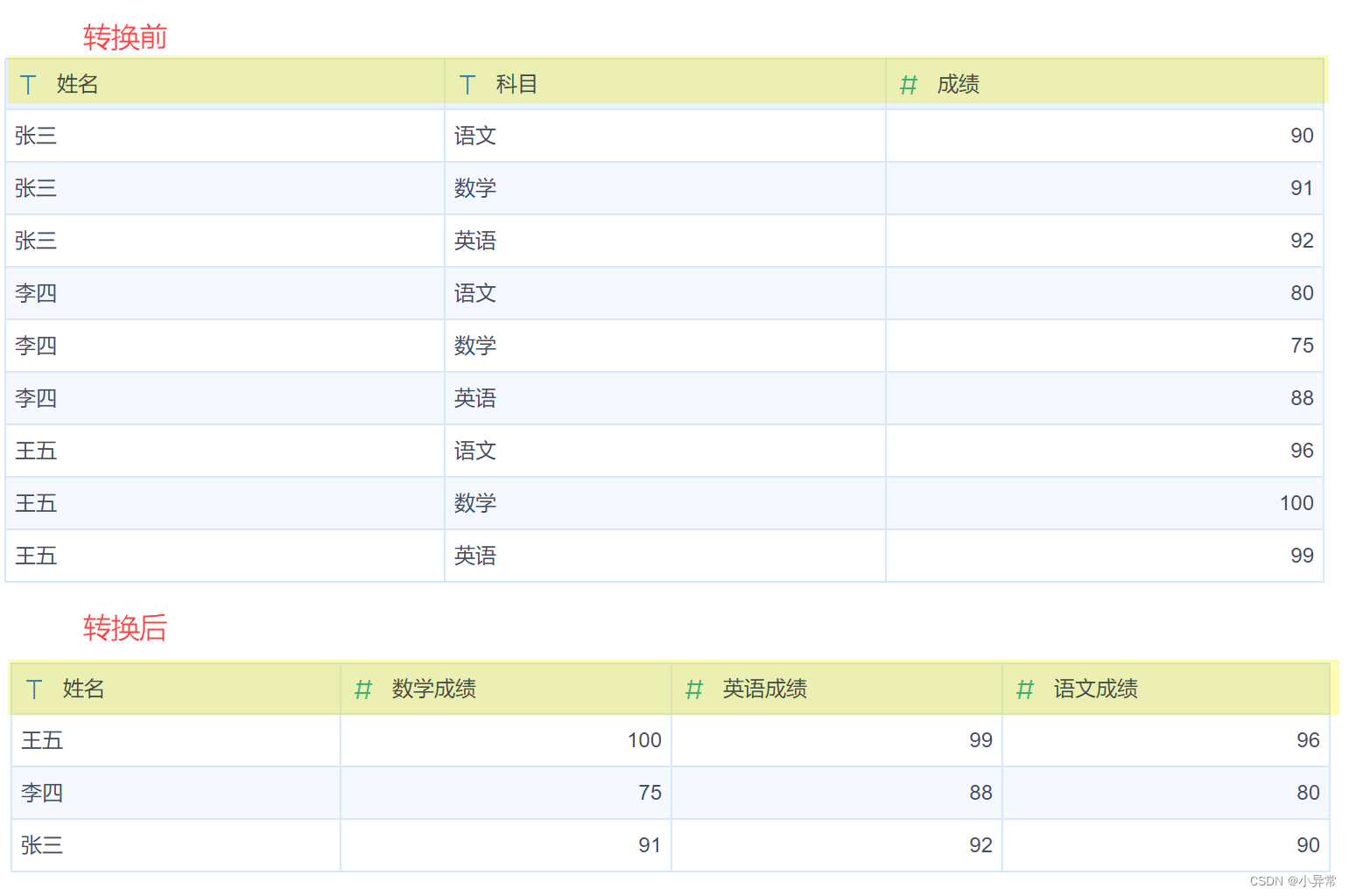Select the 科目 column header
The image size is (1349, 896).
pyautogui.click(x=665, y=84)
